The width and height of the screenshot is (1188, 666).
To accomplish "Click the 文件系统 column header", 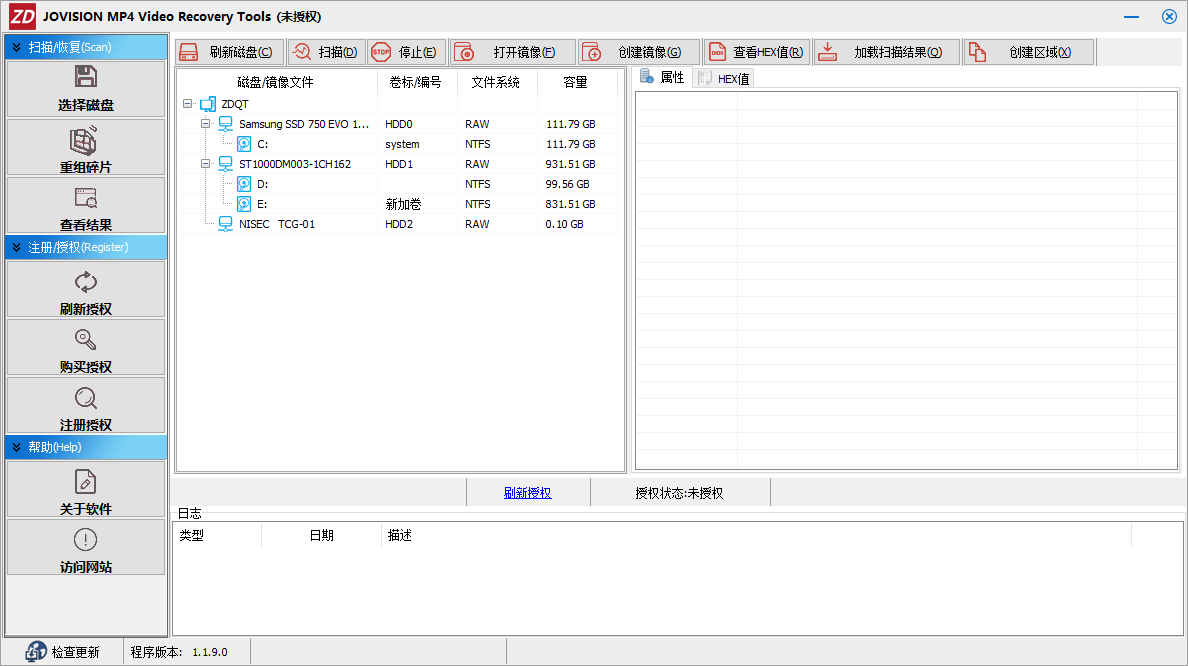I will [x=496, y=82].
